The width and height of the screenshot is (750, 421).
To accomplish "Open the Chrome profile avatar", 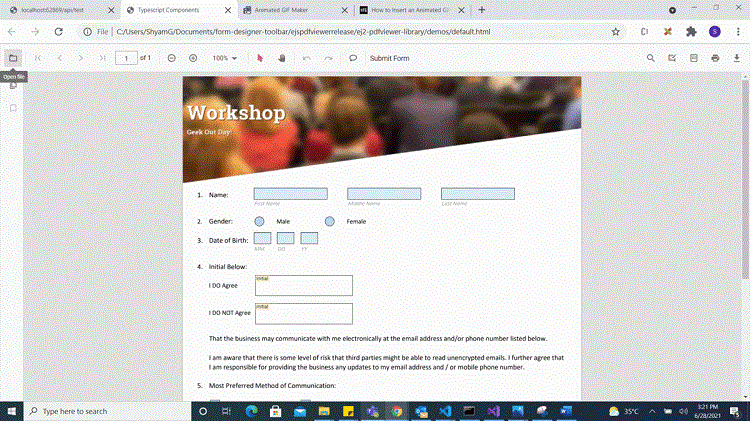I will 715,32.
